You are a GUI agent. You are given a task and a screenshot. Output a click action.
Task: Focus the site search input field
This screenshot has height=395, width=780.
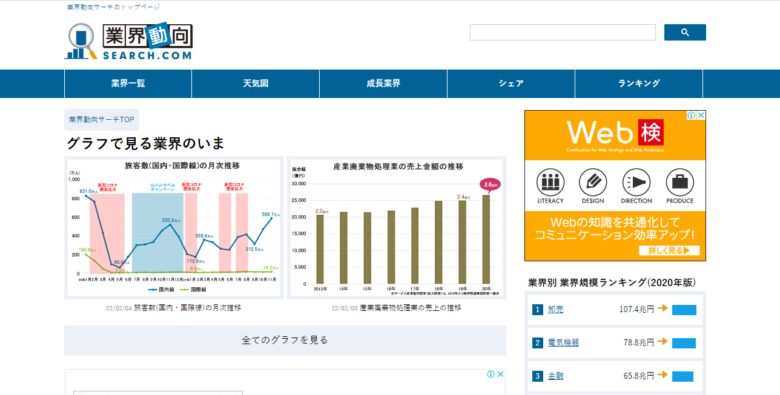(563, 32)
